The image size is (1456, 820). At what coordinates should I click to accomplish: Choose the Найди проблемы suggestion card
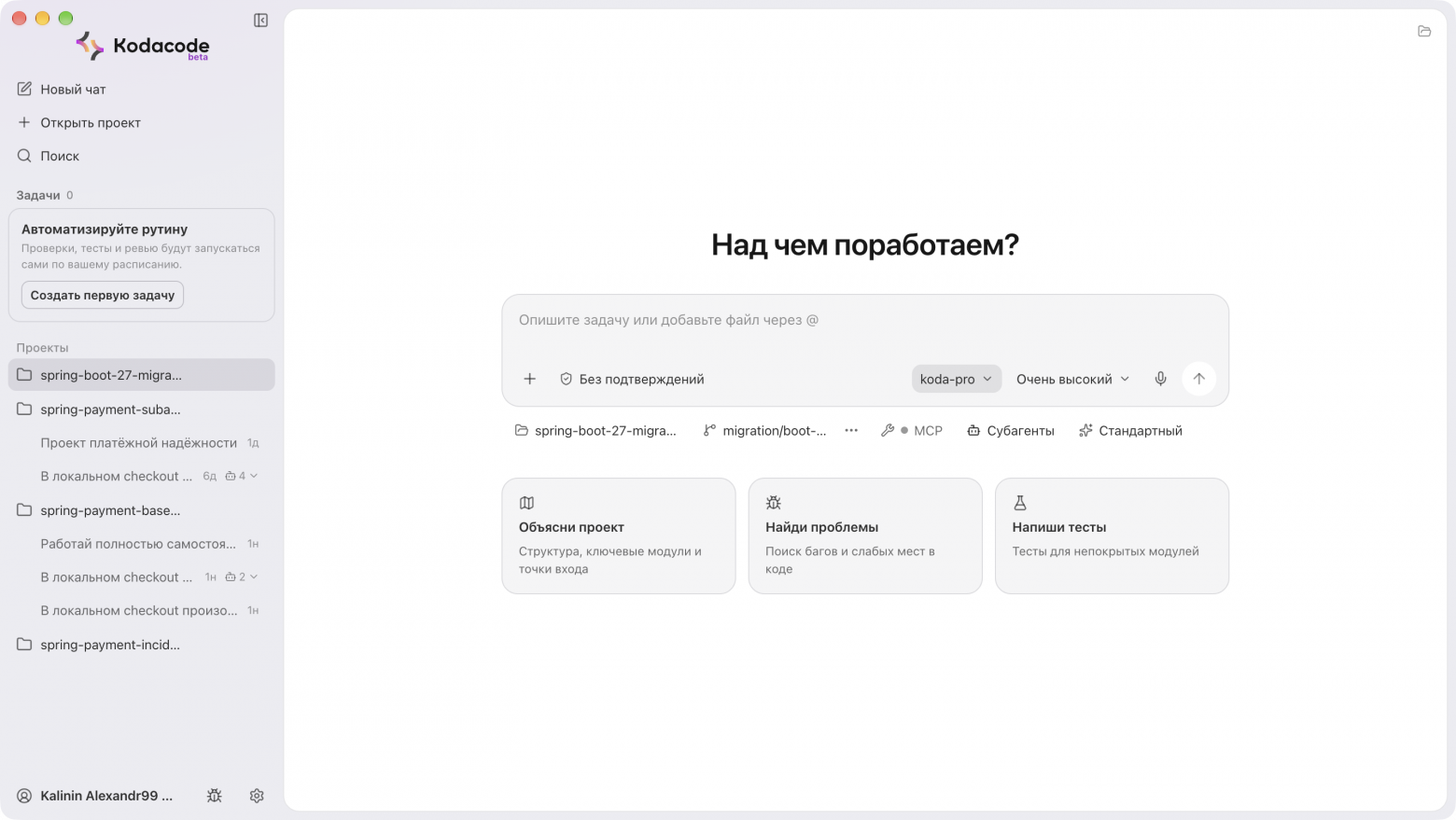[x=865, y=535]
